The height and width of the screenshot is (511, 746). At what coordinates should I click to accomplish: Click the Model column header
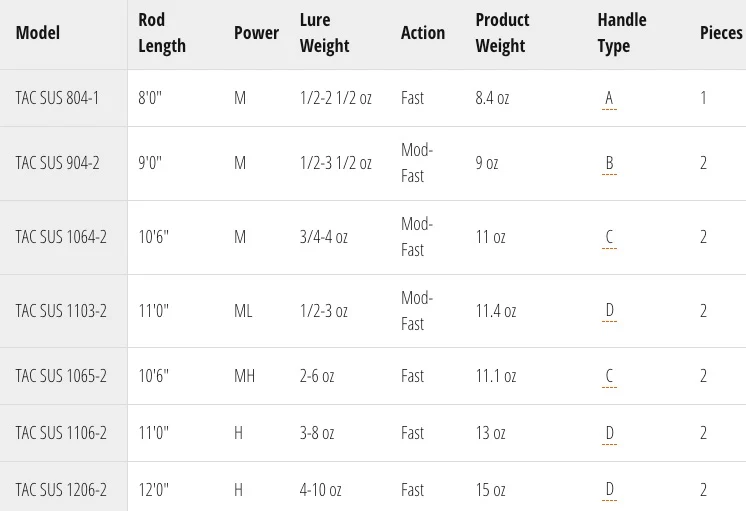pyautogui.click(x=38, y=33)
